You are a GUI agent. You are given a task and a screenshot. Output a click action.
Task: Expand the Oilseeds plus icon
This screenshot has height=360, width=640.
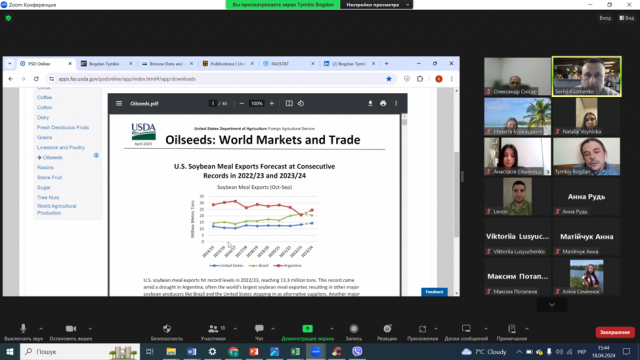pos(96,156)
